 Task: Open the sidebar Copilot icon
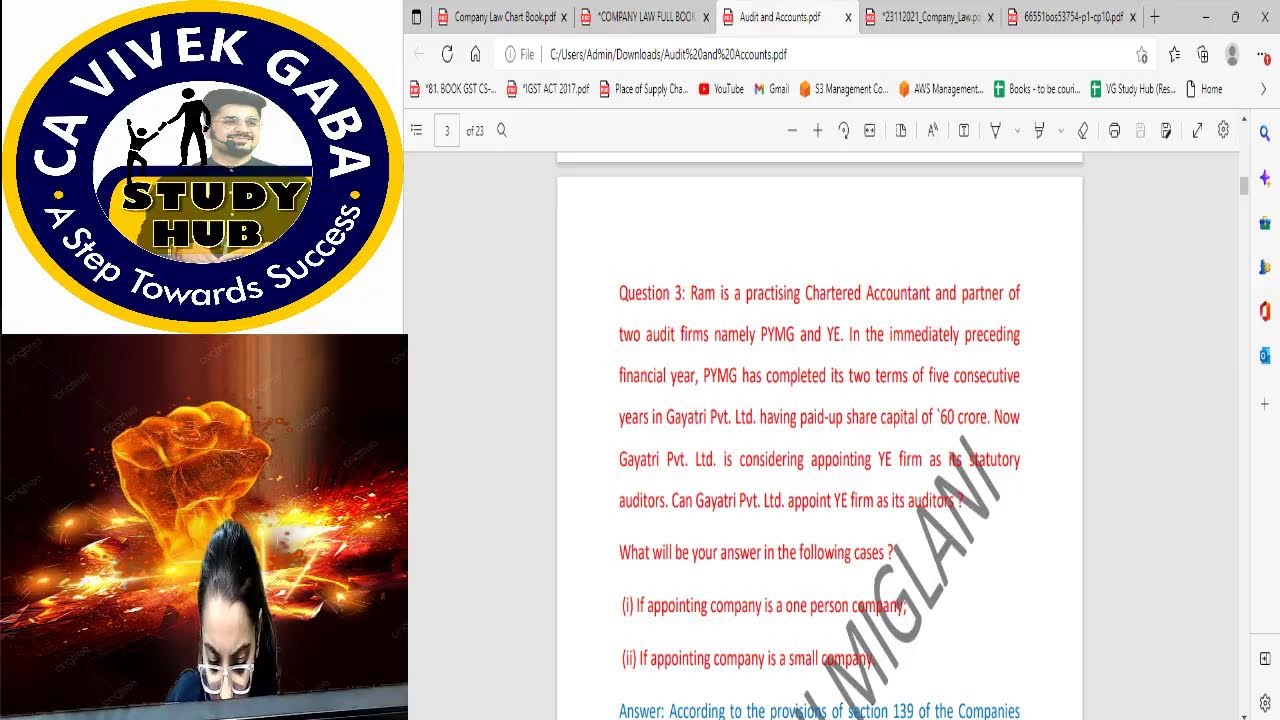[1265, 178]
